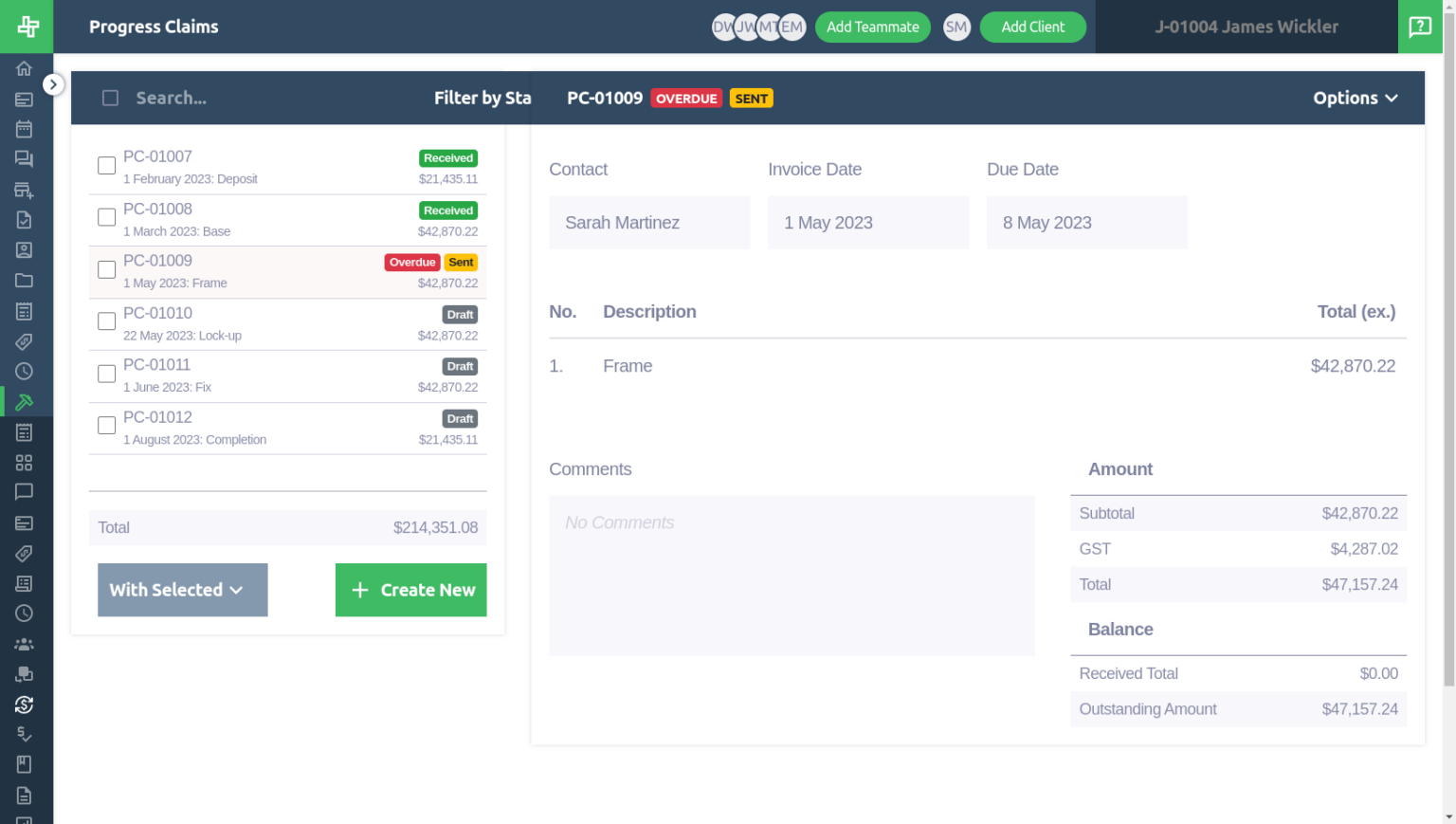Open the Home dashboard icon
This screenshot has height=824, width=1456.
[x=24, y=68]
